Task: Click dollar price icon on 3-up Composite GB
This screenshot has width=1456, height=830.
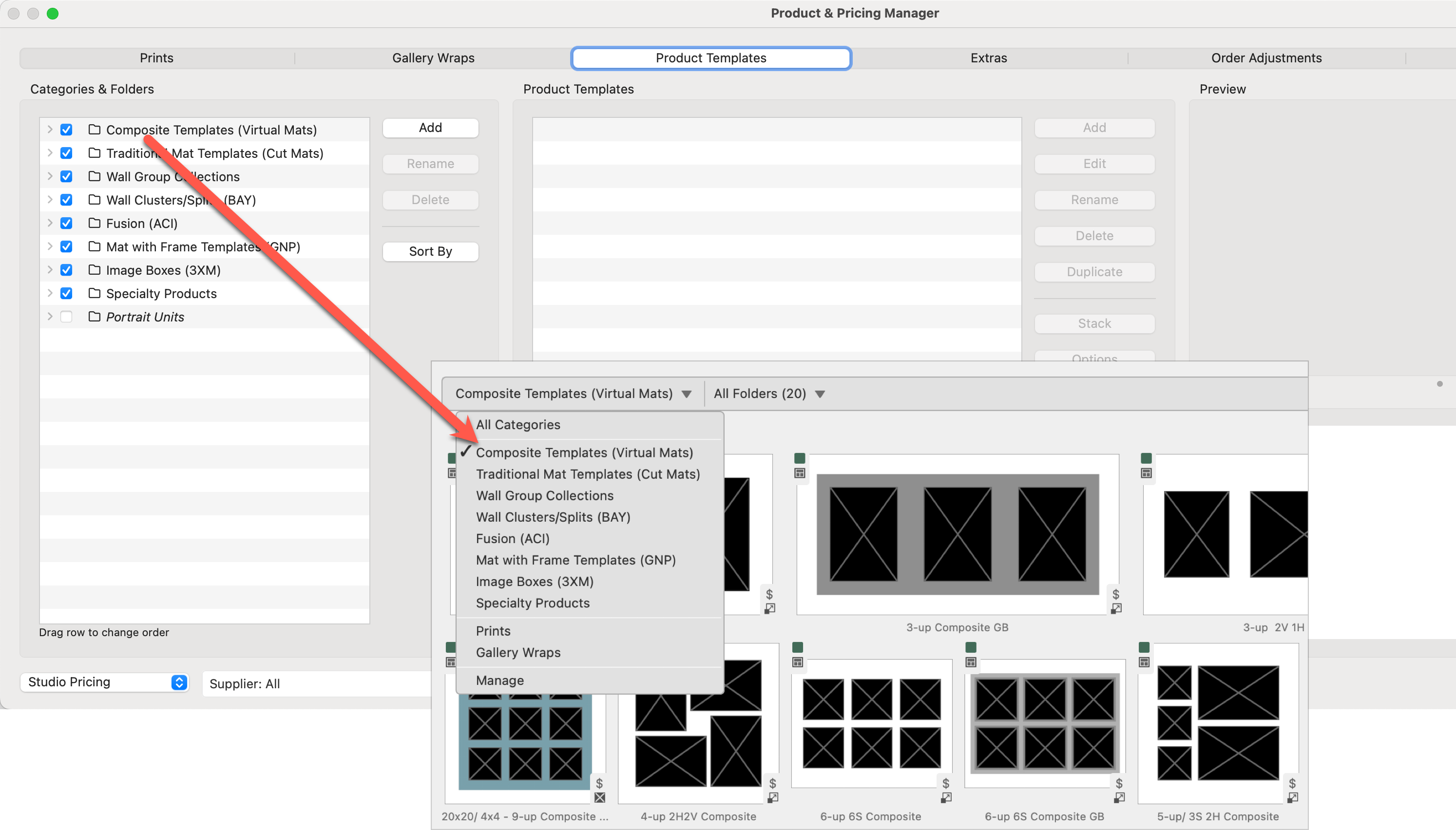Action: click(1116, 594)
